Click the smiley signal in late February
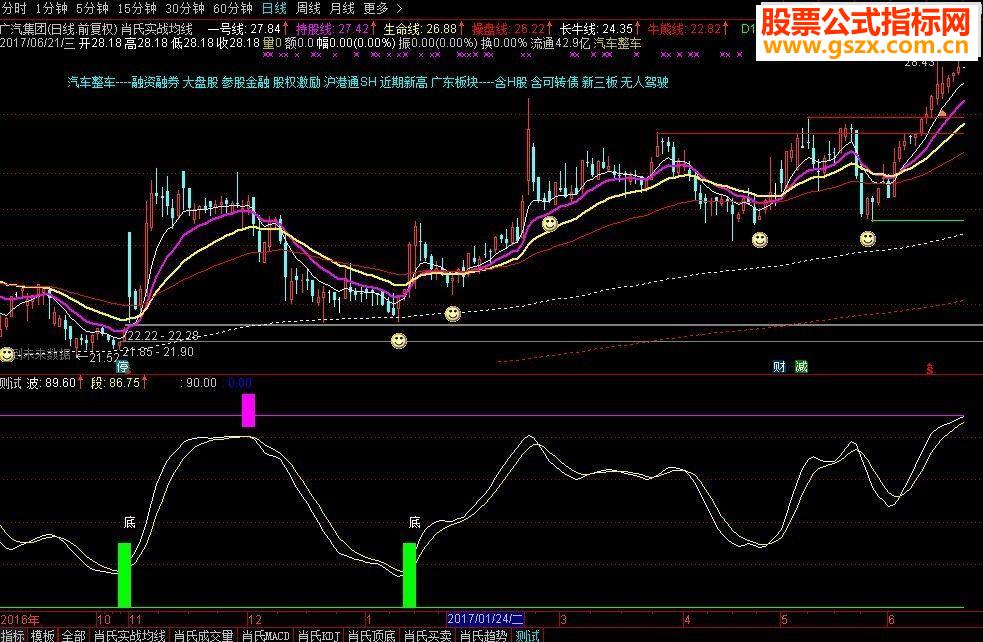Screen dimensions: 983x642 (550, 223)
